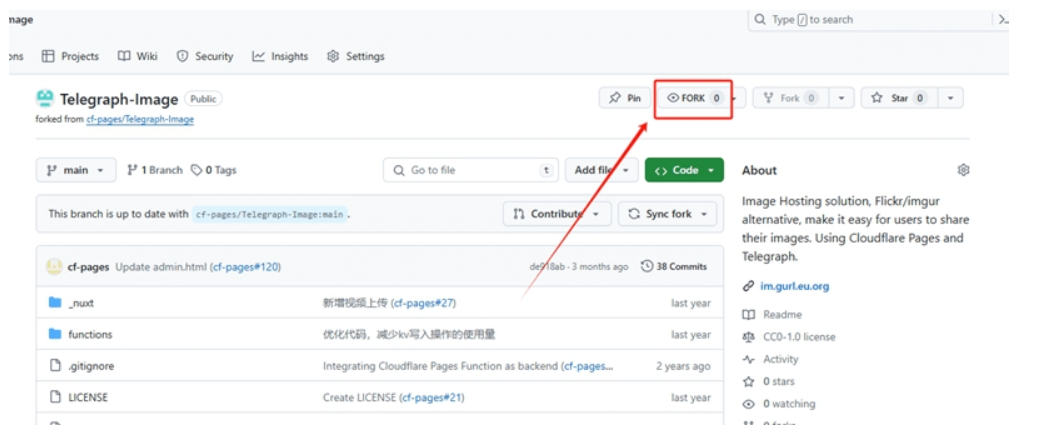Click the cf-pages author avatar

click(54, 266)
